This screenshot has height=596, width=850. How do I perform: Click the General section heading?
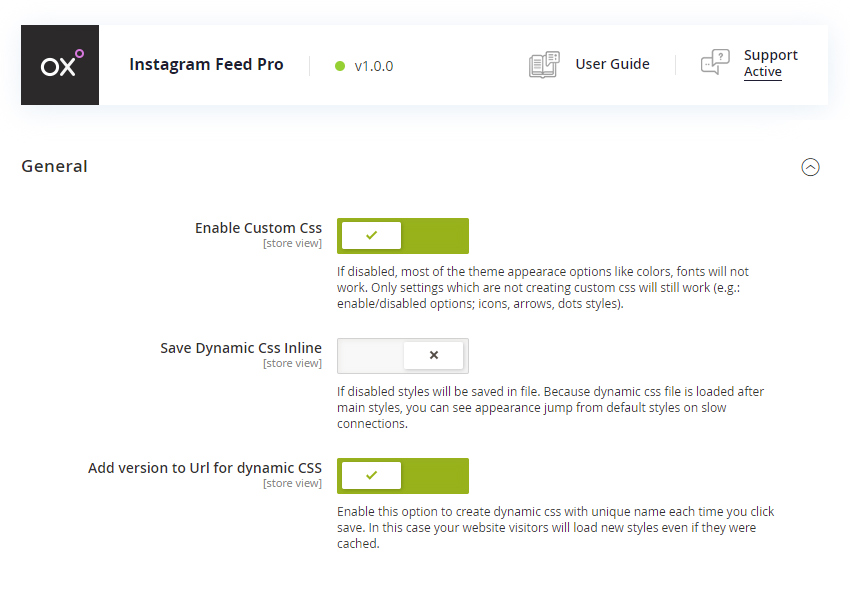(54, 166)
